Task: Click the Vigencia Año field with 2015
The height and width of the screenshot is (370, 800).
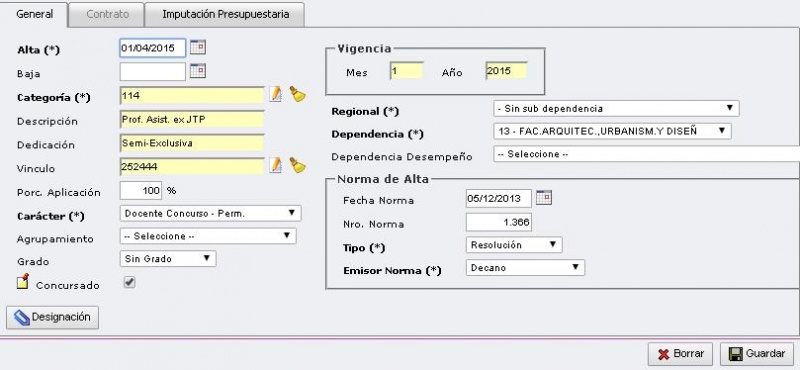Action: [x=506, y=71]
